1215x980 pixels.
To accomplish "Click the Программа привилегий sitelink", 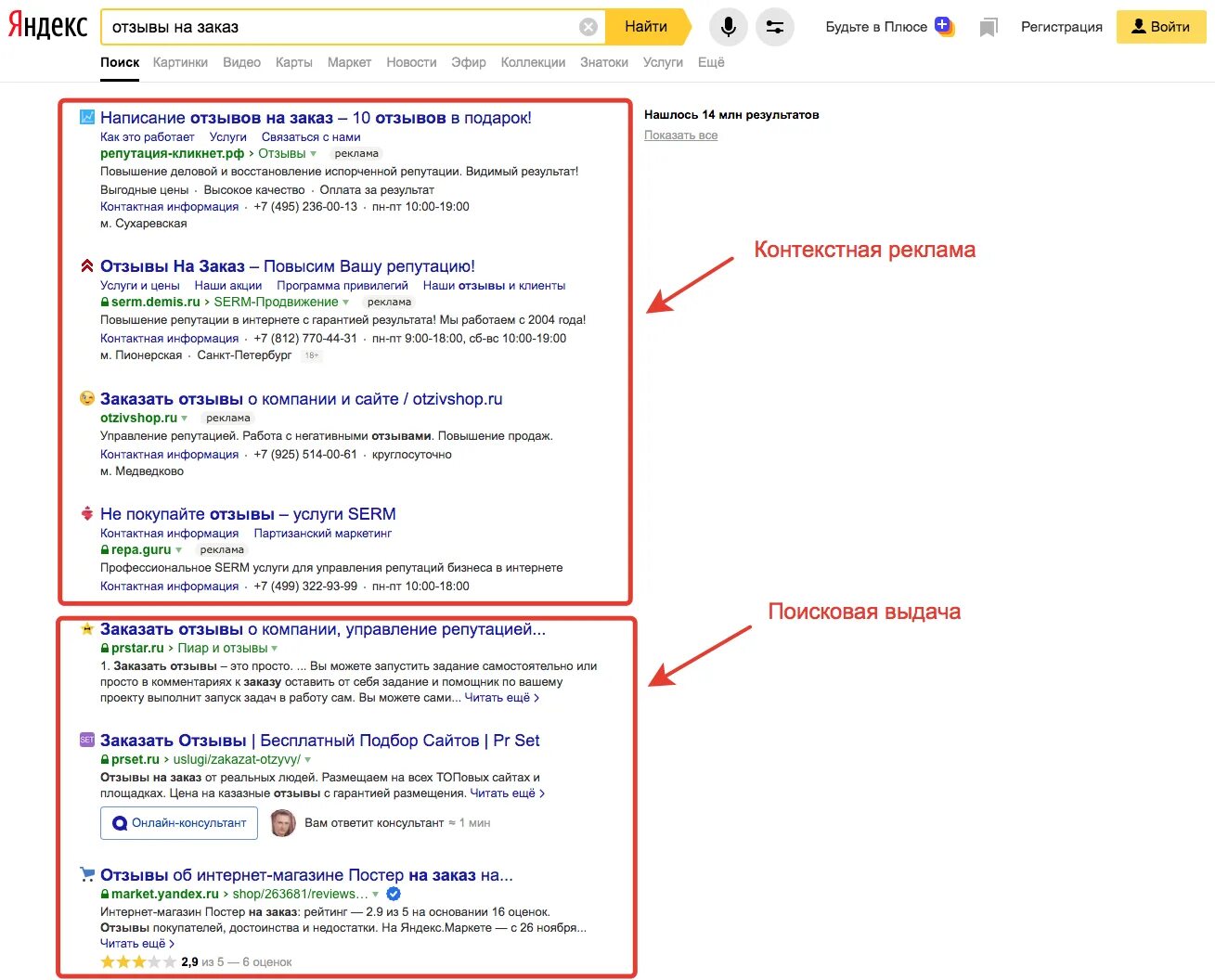I will tap(343, 286).
